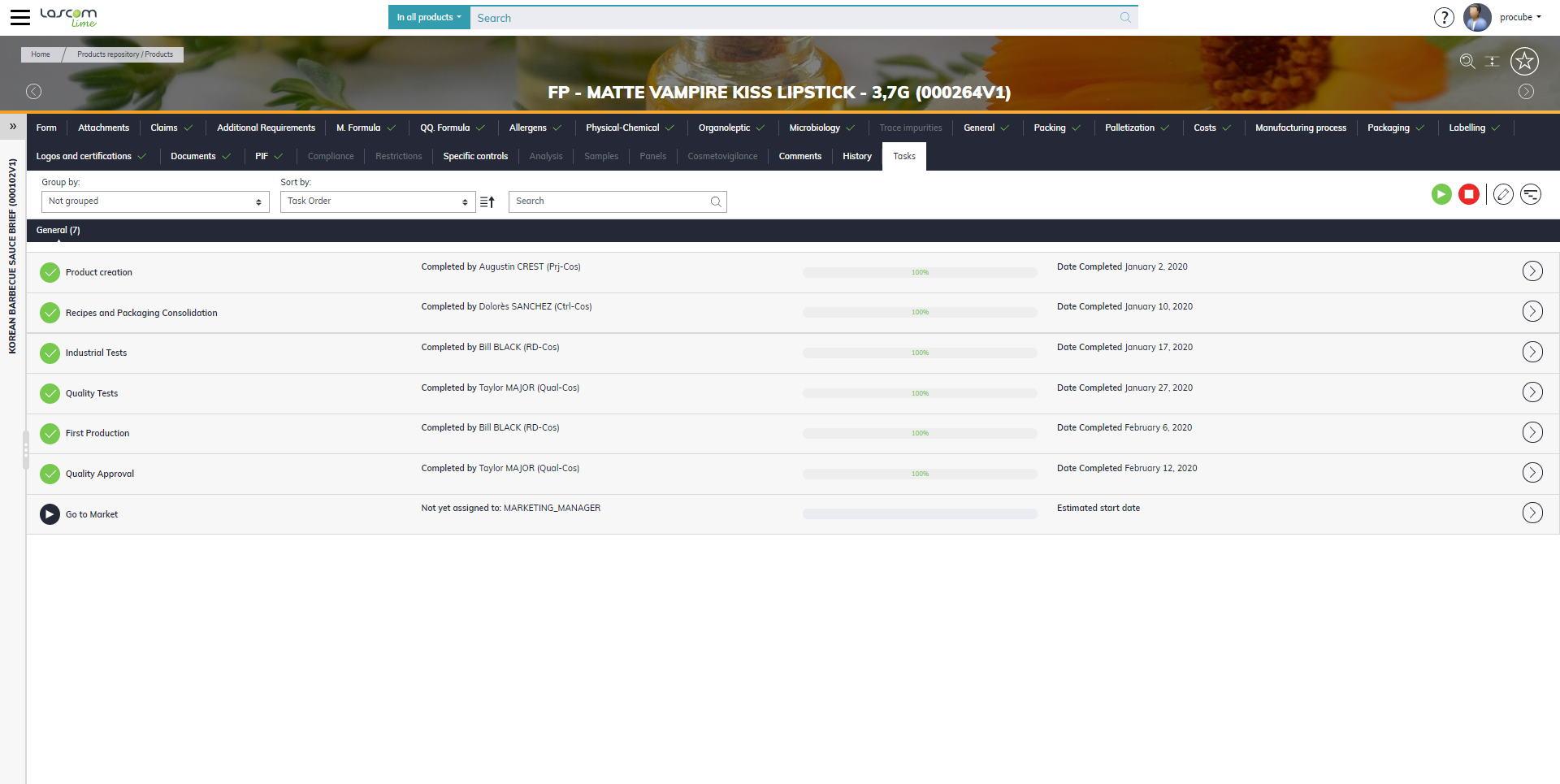
Task: Open the In all products scope dropdown
Action: (x=428, y=16)
